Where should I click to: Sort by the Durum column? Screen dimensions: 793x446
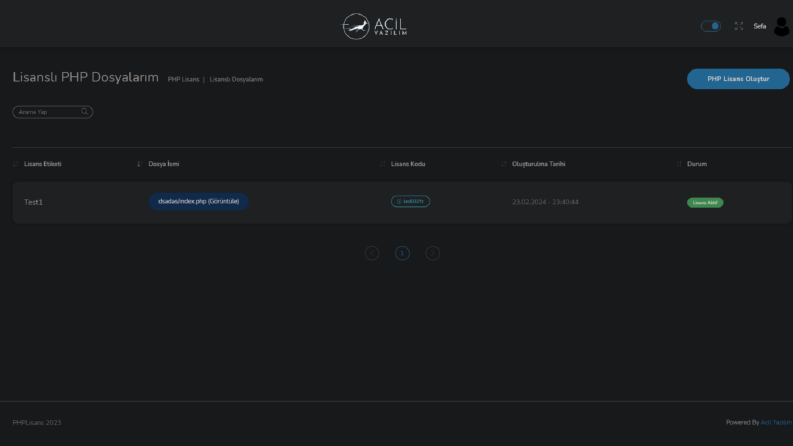pos(696,164)
